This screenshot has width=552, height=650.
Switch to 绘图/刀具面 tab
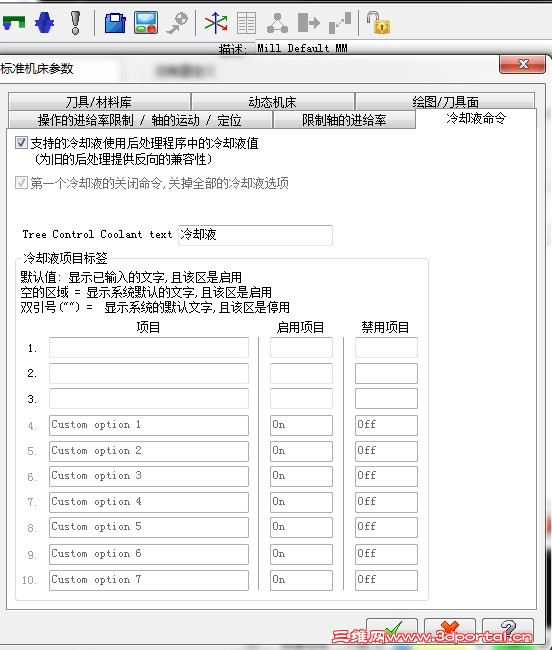tap(445, 102)
